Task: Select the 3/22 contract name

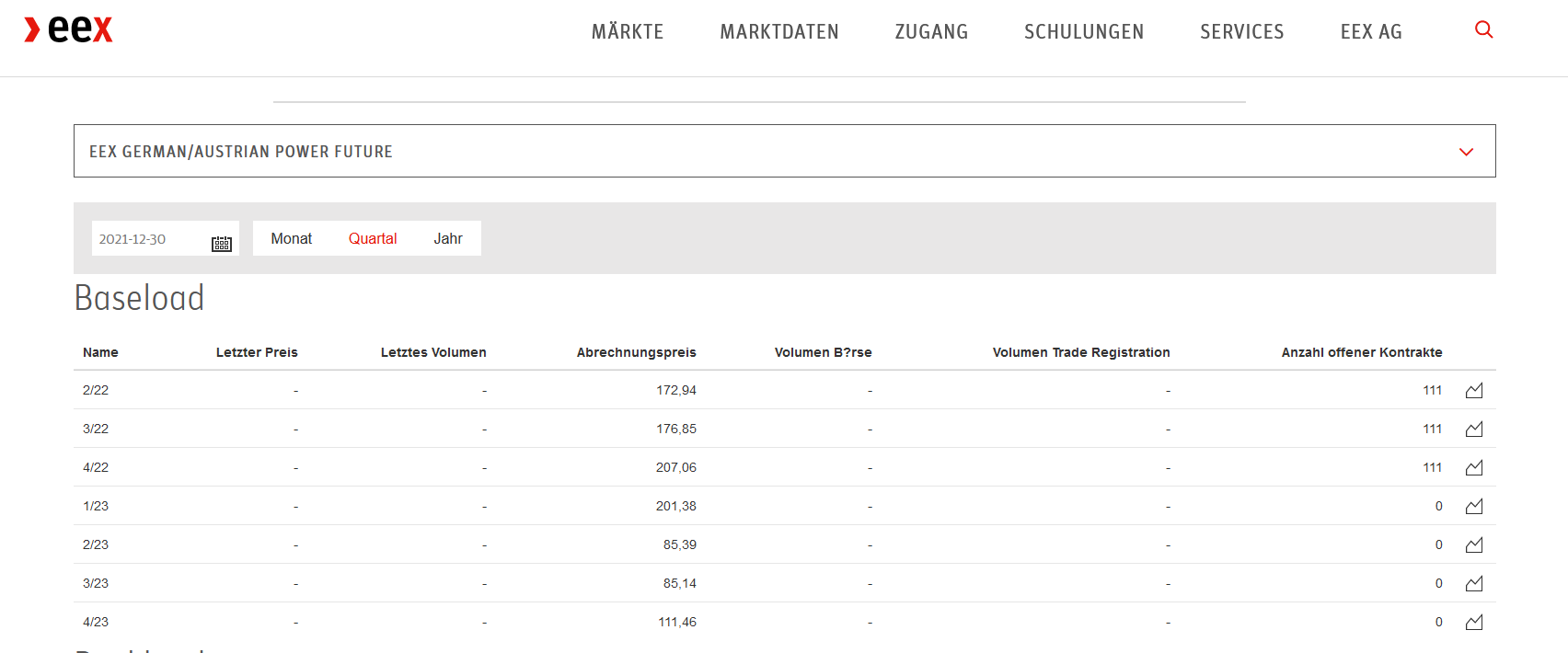Action: (96, 429)
